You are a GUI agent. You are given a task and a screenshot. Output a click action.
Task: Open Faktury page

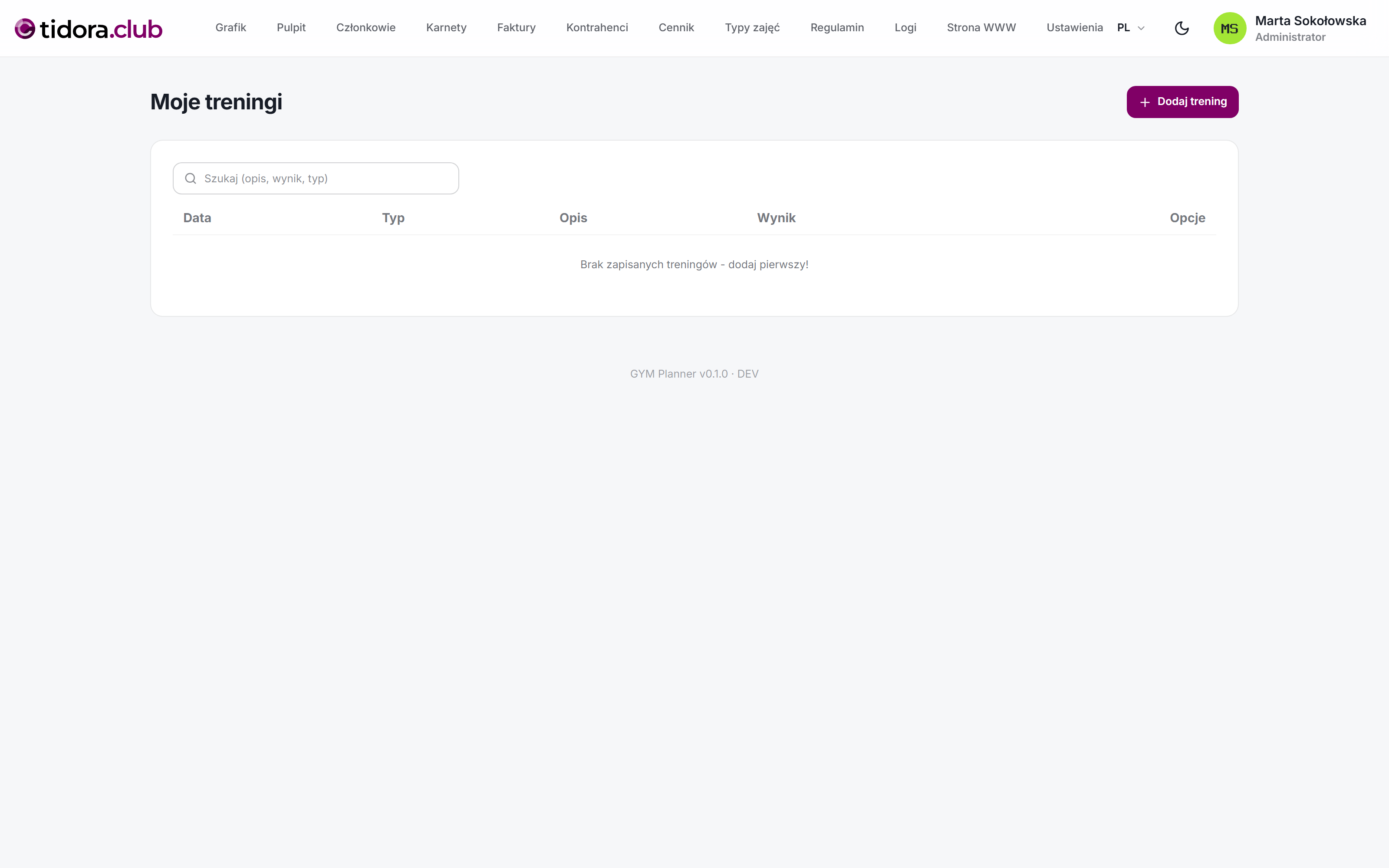click(516, 27)
